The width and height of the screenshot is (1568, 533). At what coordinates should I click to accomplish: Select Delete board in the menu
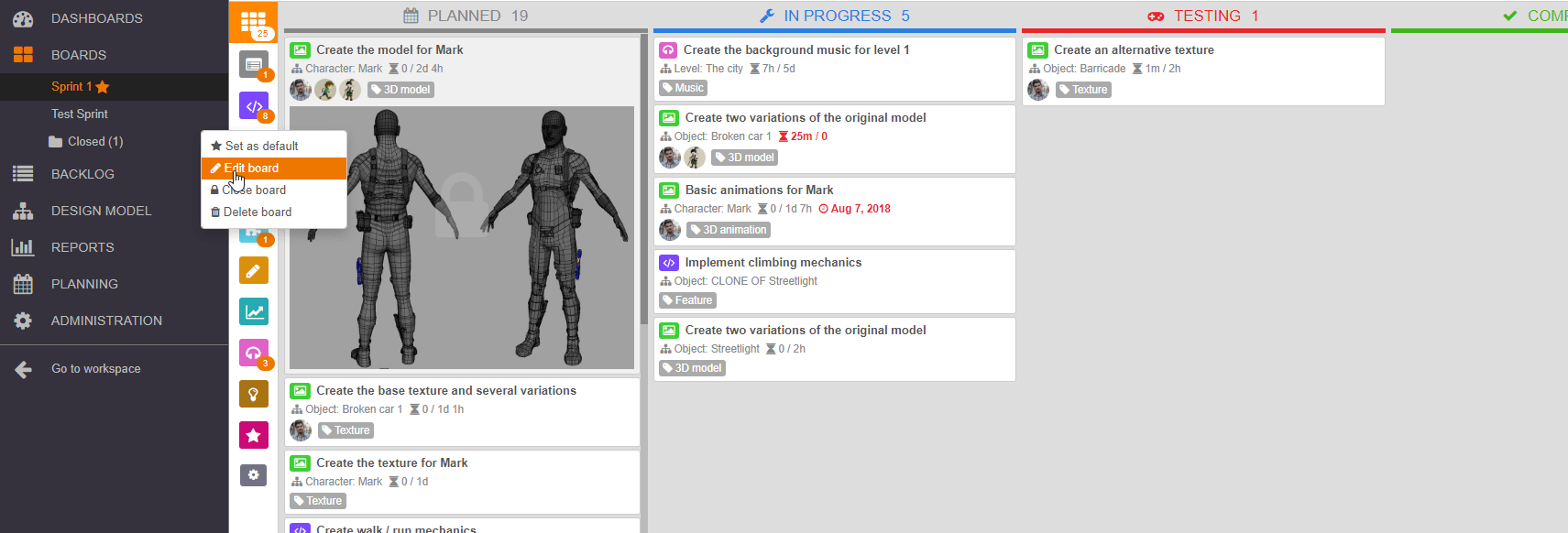(257, 212)
